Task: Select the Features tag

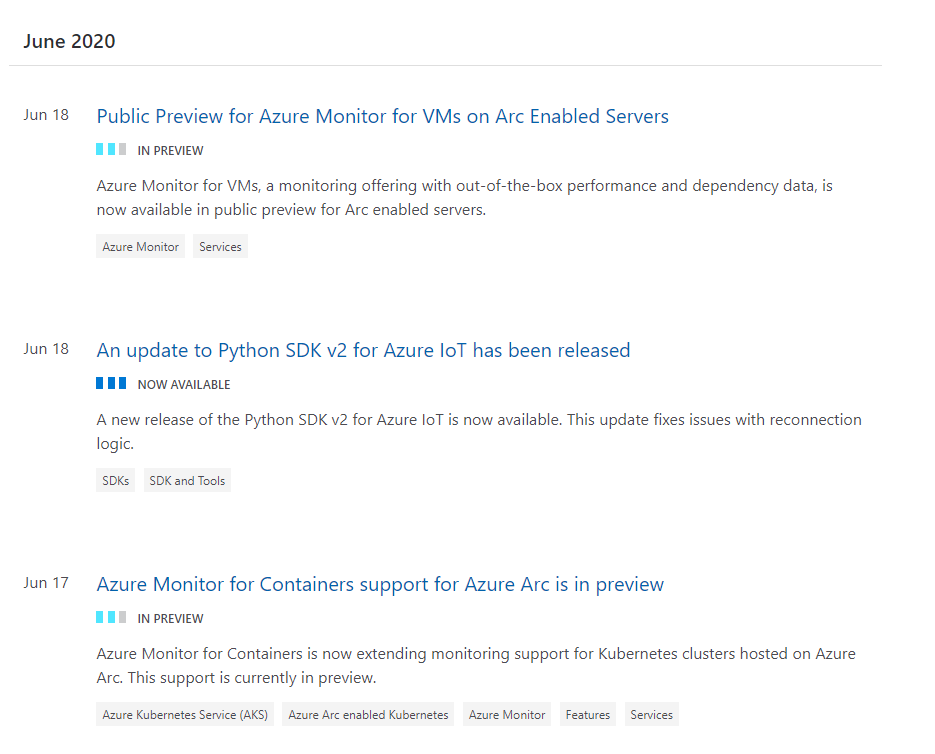Action: (x=587, y=714)
